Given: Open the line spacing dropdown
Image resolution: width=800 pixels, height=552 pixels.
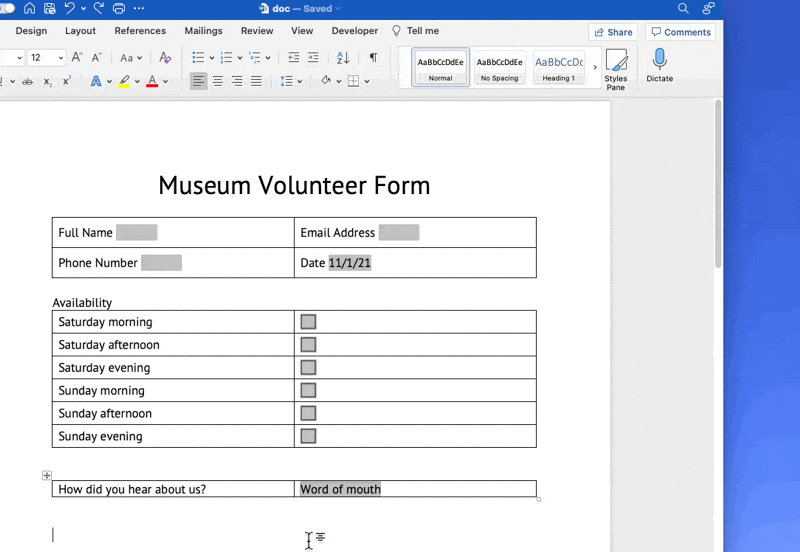Looking at the screenshot, I should pyautogui.click(x=291, y=81).
